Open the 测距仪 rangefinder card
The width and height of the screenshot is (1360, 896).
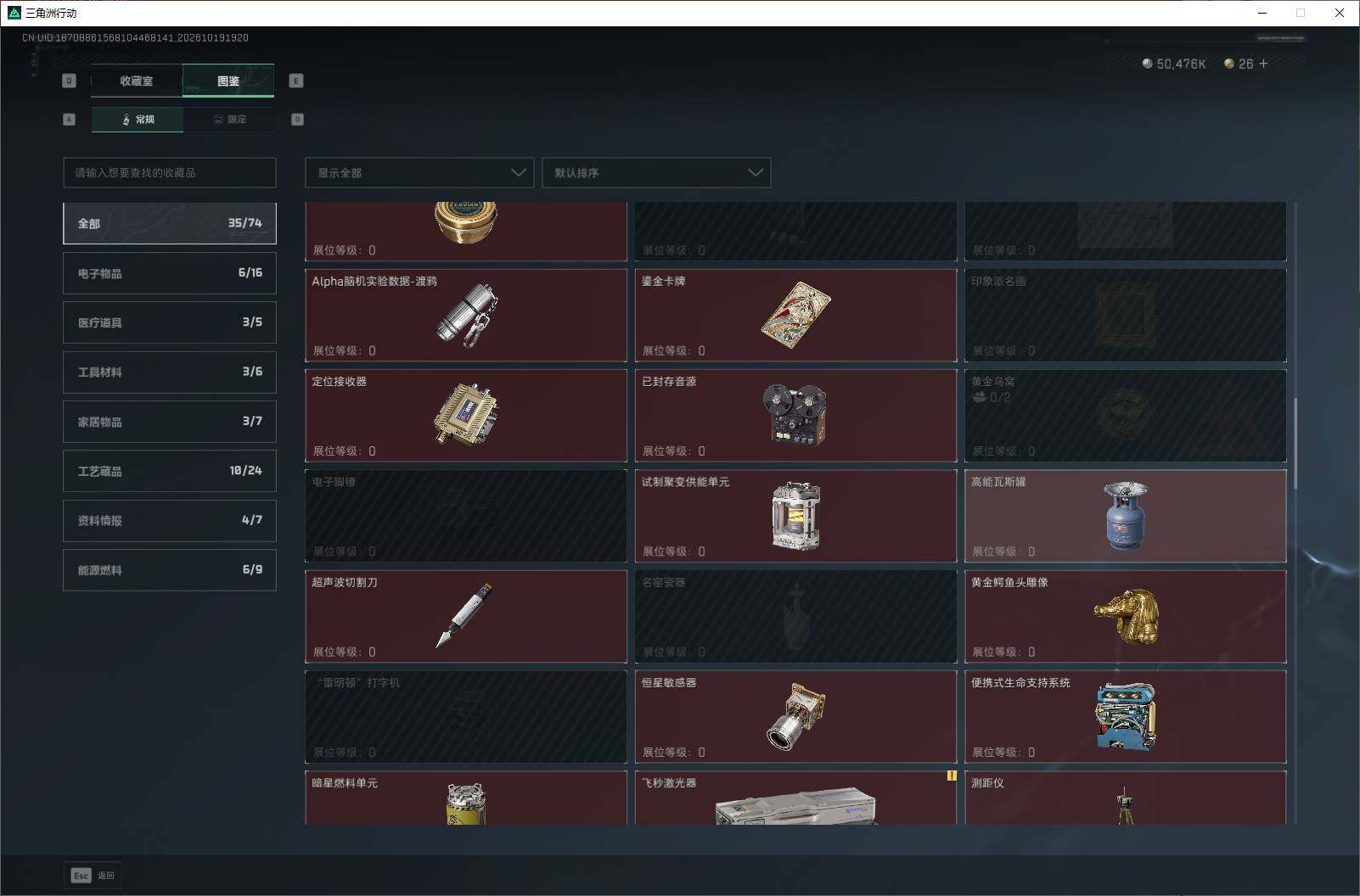pos(1126,798)
